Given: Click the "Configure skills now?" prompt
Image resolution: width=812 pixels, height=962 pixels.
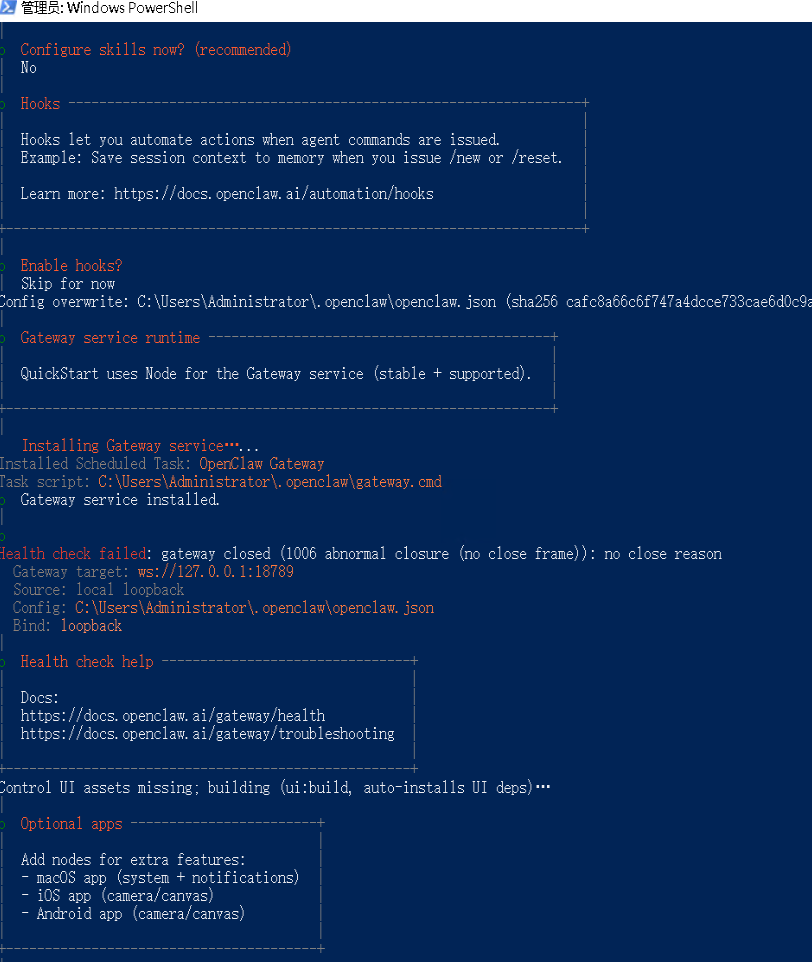Looking at the screenshot, I should (155, 50).
